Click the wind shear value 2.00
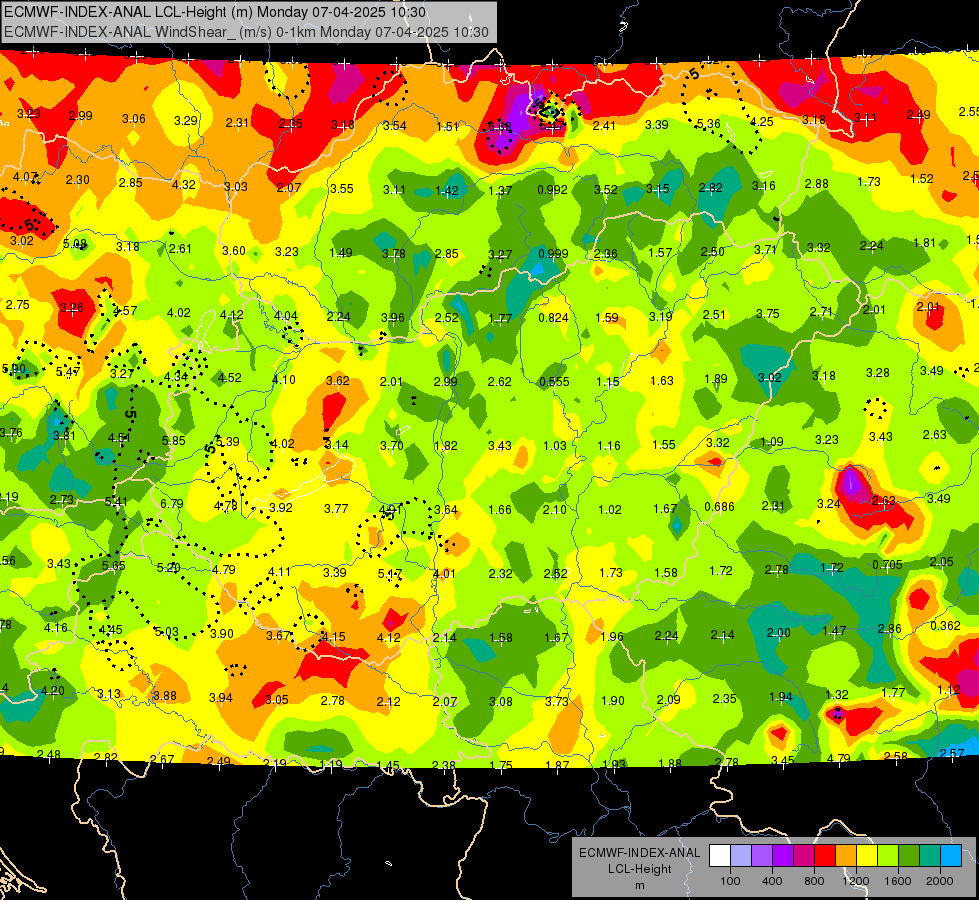 pyautogui.click(x=779, y=633)
